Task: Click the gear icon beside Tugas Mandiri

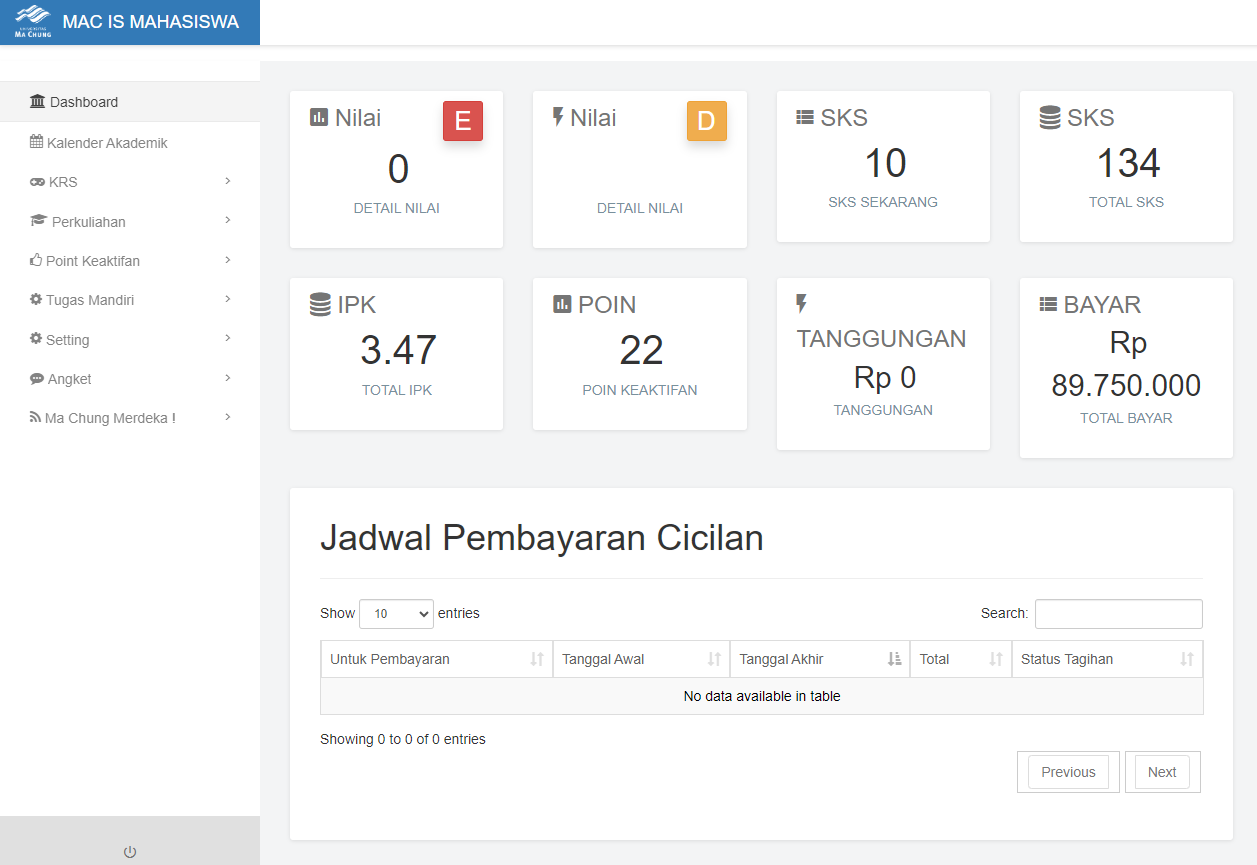Action: click(37, 300)
